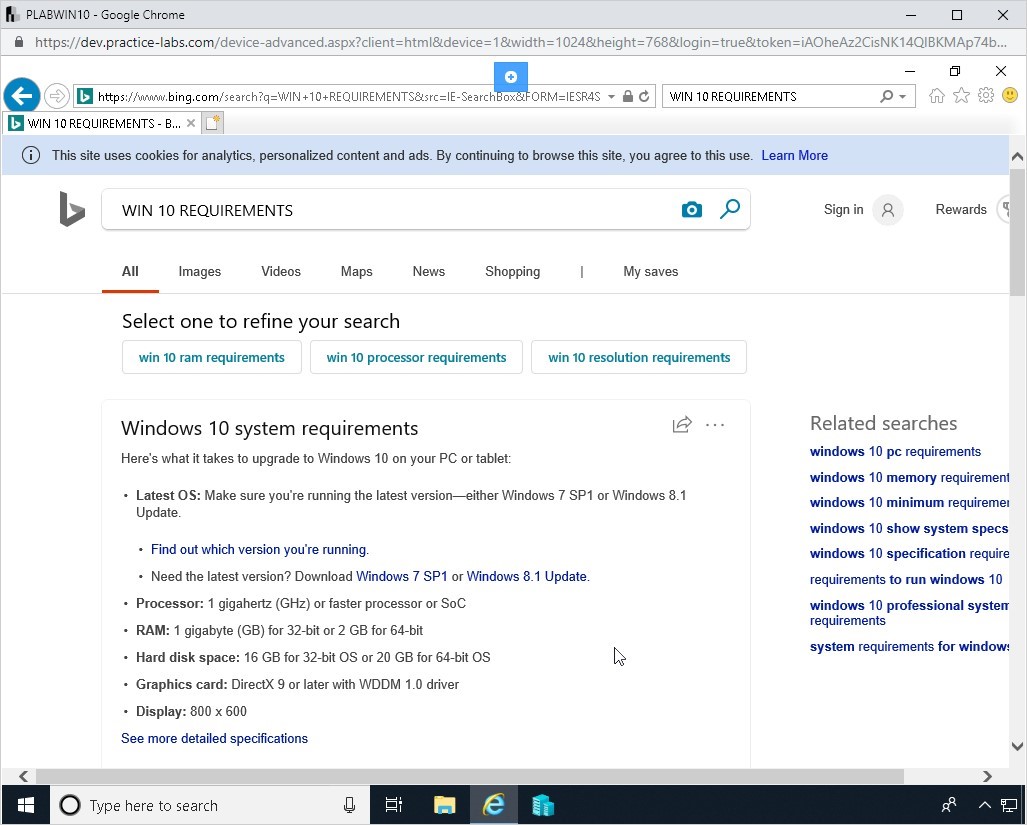The image size is (1027, 825).
Task: Open the Rewards link
Action: (961, 210)
